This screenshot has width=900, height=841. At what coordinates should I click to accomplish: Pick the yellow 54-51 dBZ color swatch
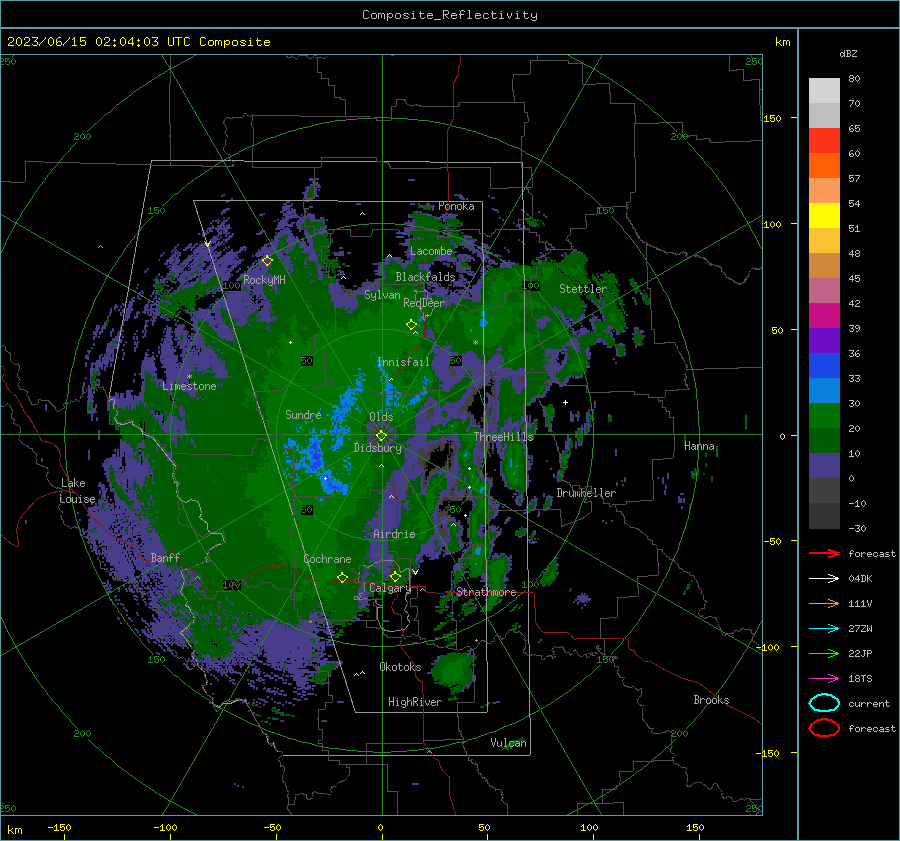click(x=824, y=216)
